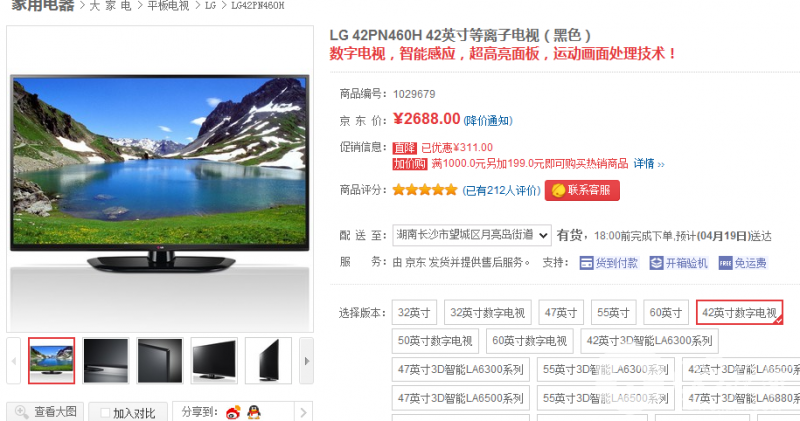Pick the 47英寸3D智能LA6300系列 option
This screenshot has width=800, height=421.
click(461, 369)
